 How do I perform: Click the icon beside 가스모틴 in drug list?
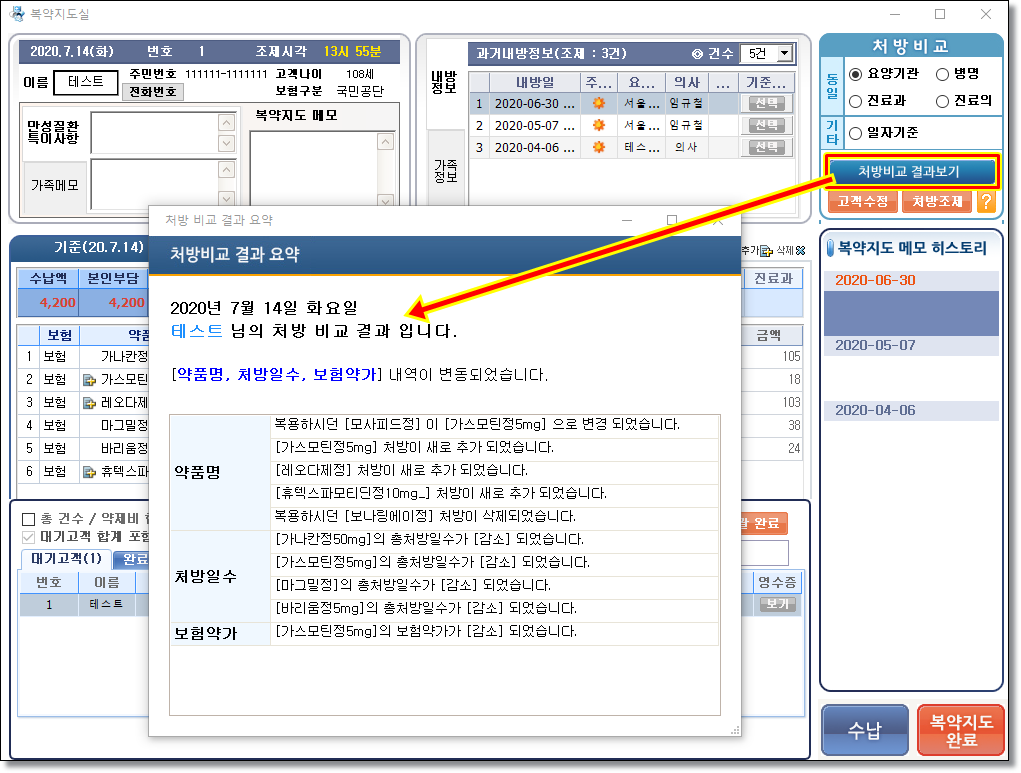[x=89, y=379]
